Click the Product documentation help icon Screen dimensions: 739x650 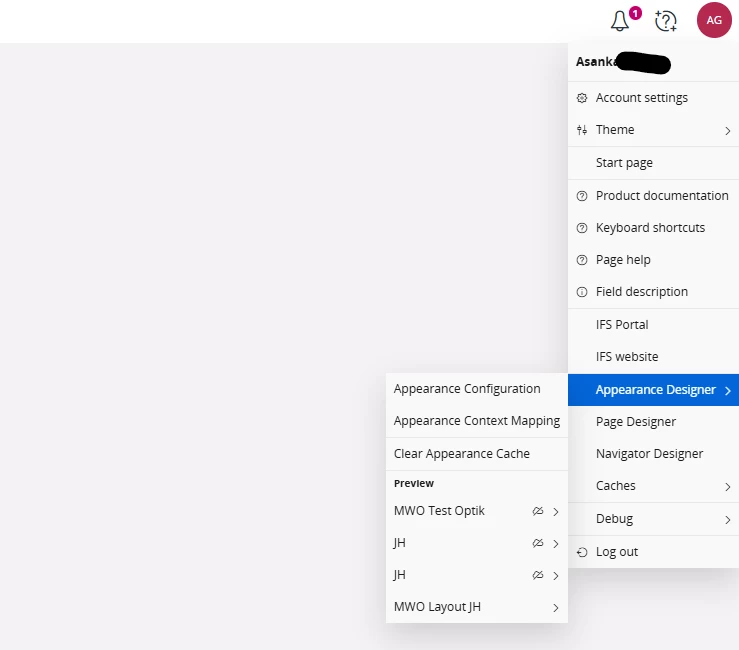click(582, 196)
